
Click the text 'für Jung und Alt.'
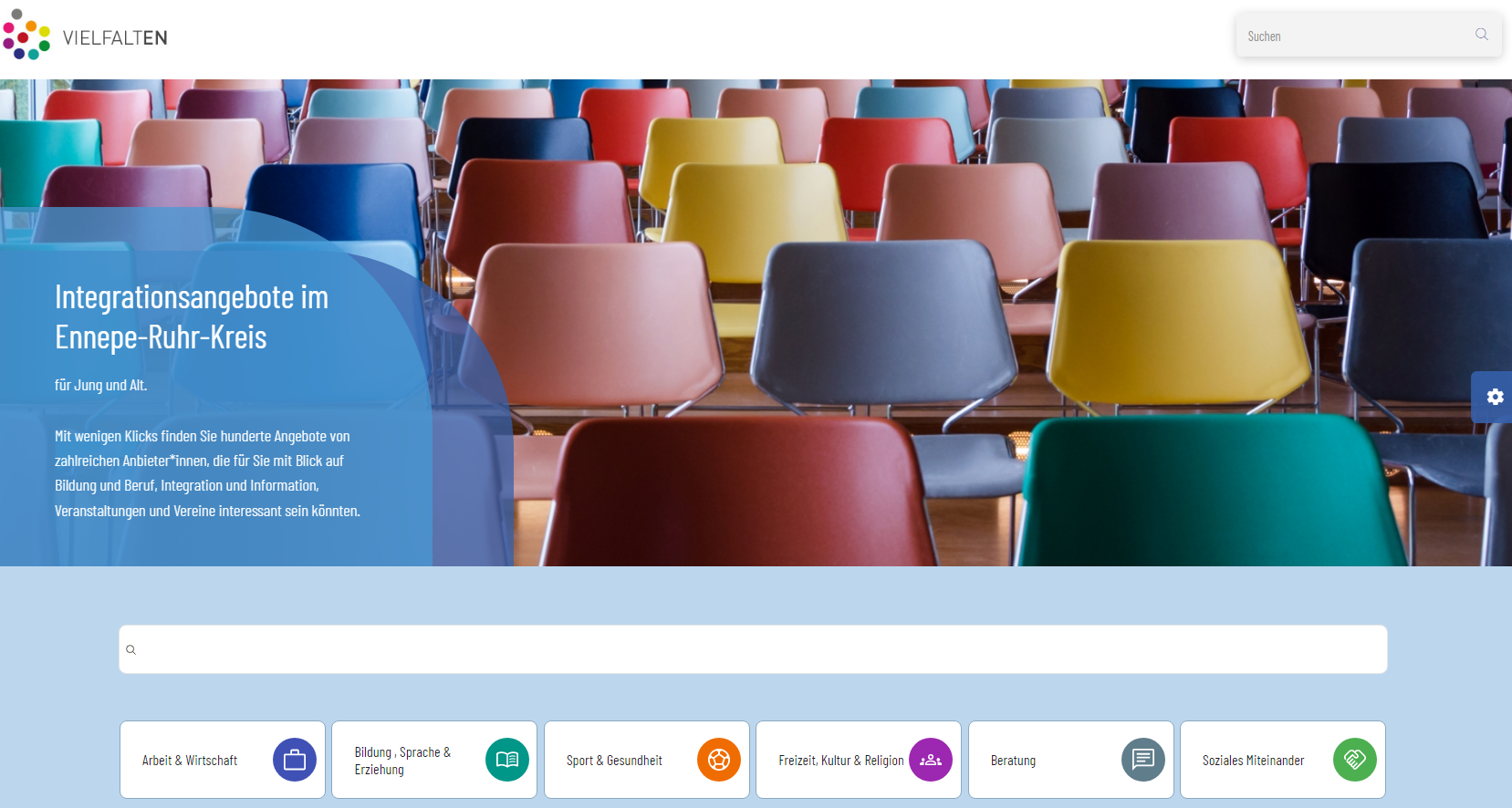[x=101, y=385]
